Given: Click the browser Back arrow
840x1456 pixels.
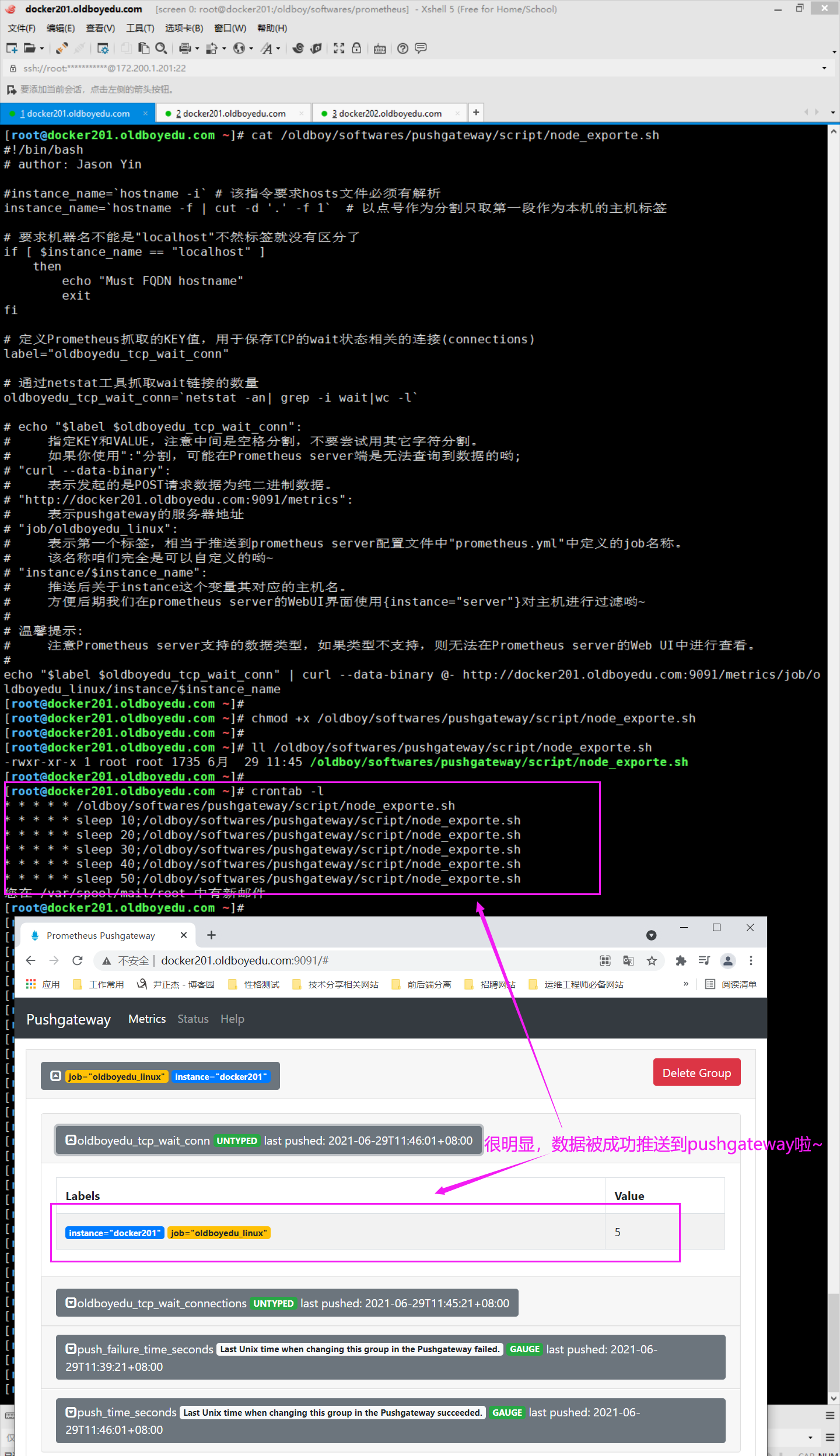Looking at the screenshot, I should [x=31, y=960].
